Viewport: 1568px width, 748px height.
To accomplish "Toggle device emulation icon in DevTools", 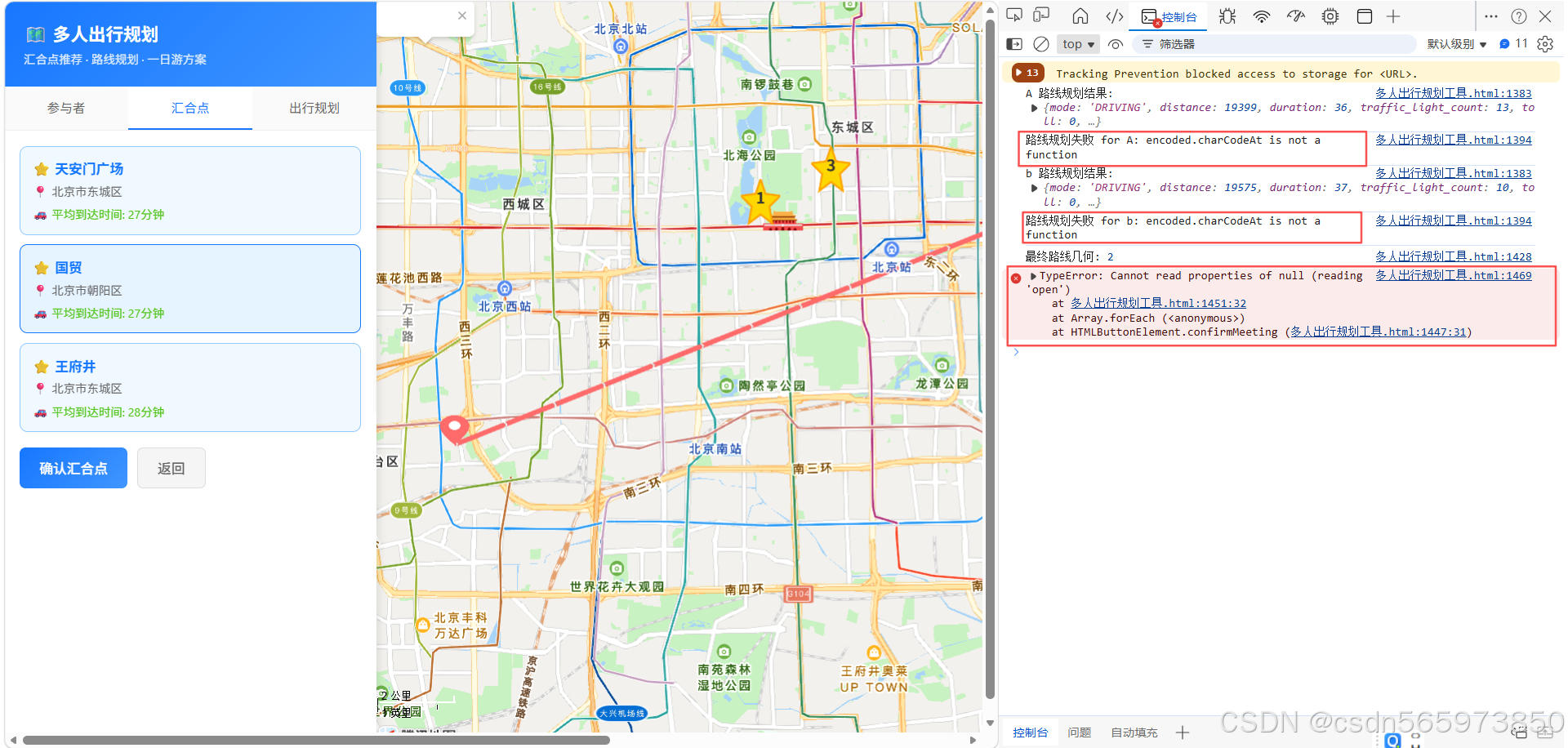I will 1041,16.
